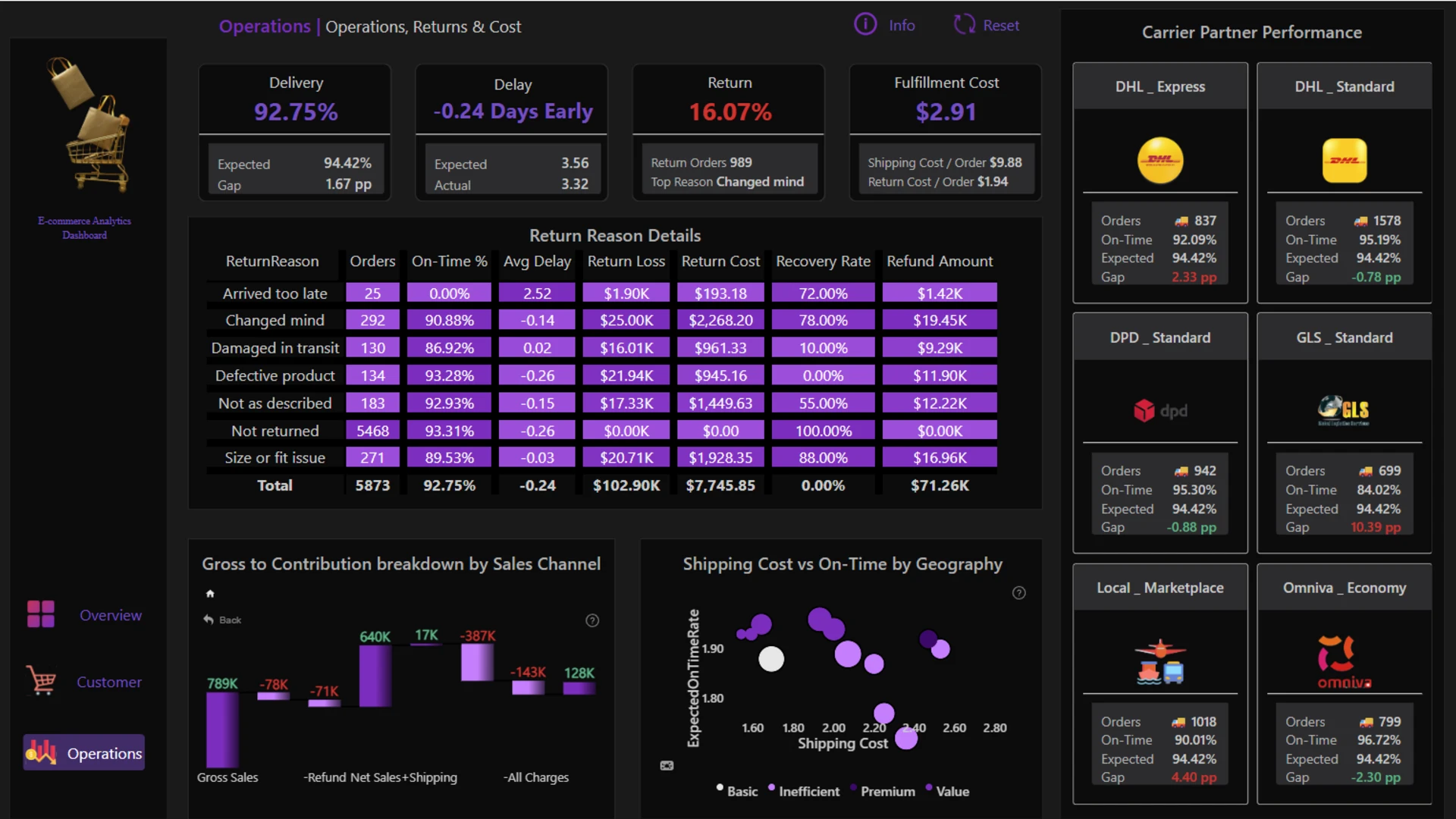Open help icon on Gross to Contribution chart
The image size is (1456, 819).
(x=592, y=620)
